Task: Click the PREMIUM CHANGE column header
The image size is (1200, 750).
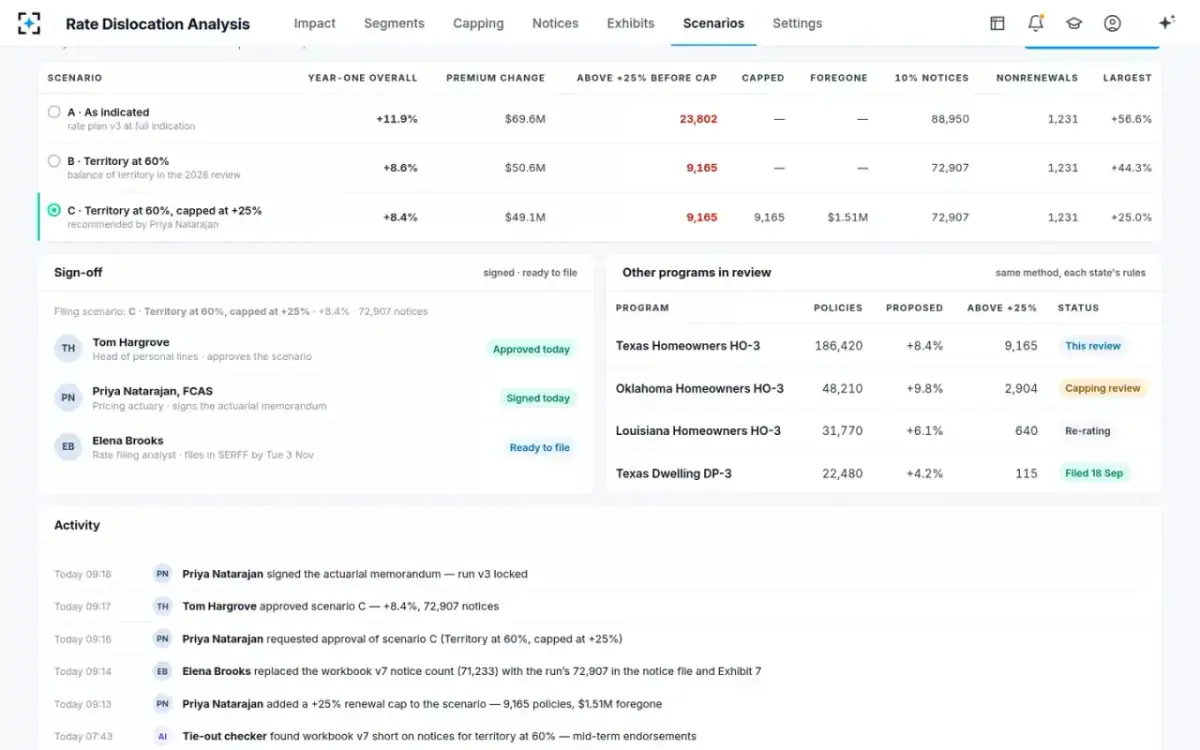Action: click(496, 78)
